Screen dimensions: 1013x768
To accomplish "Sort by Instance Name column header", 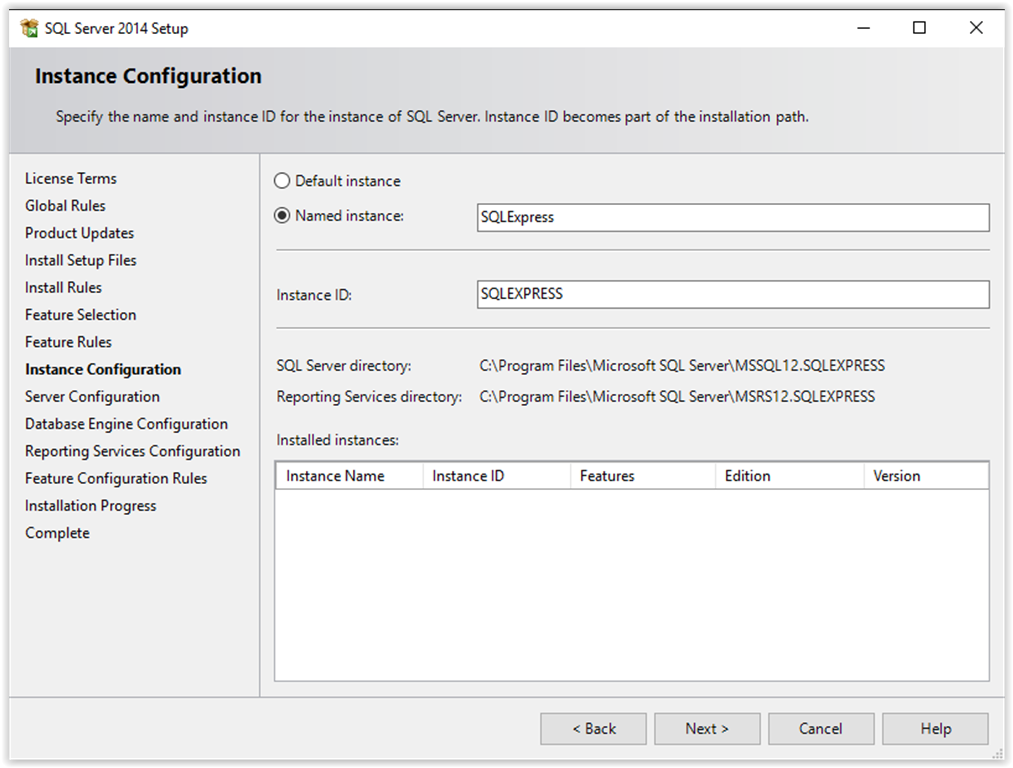I will 350,476.
